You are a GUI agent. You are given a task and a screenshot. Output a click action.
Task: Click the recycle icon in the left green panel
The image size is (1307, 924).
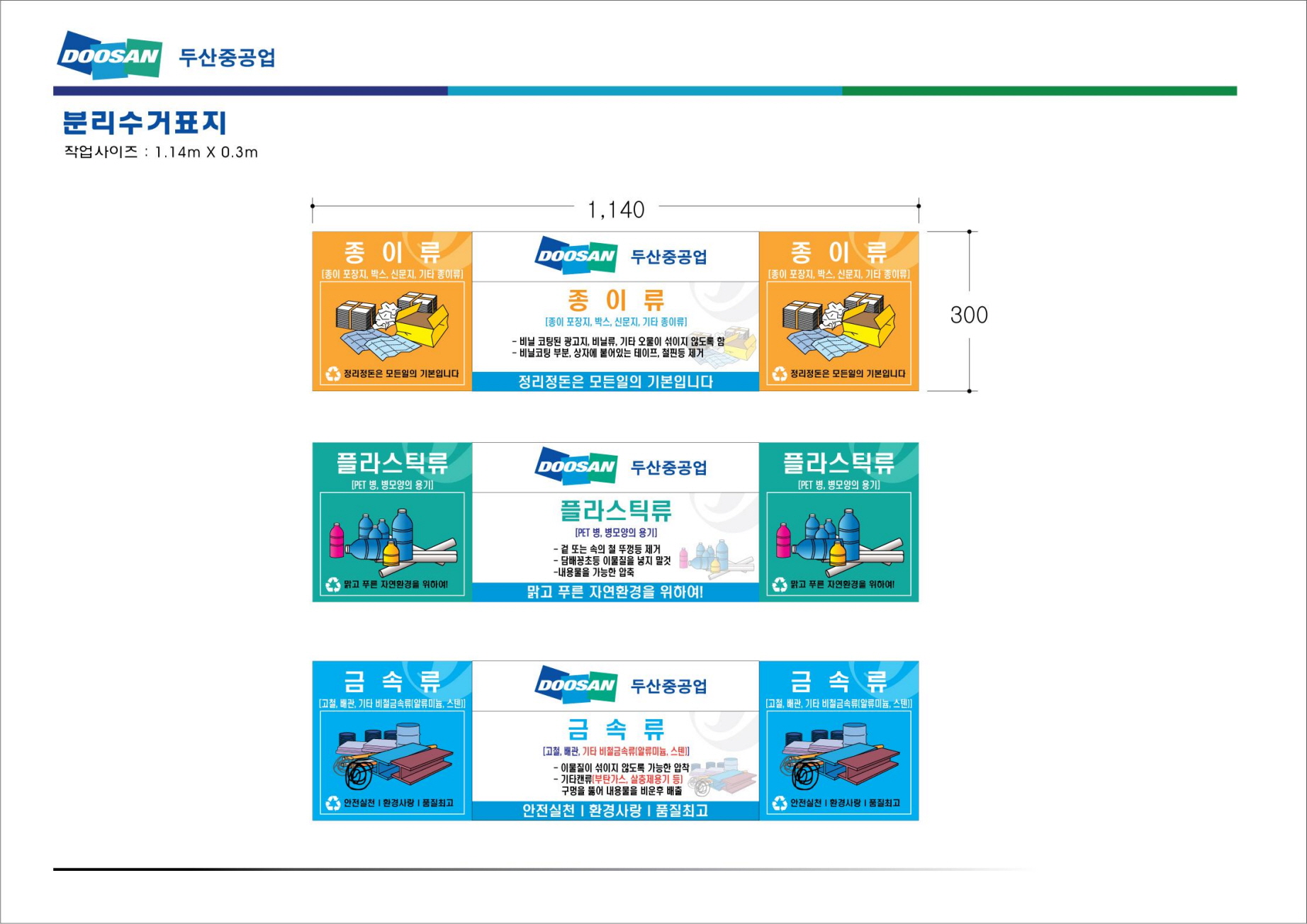[x=333, y=585]
